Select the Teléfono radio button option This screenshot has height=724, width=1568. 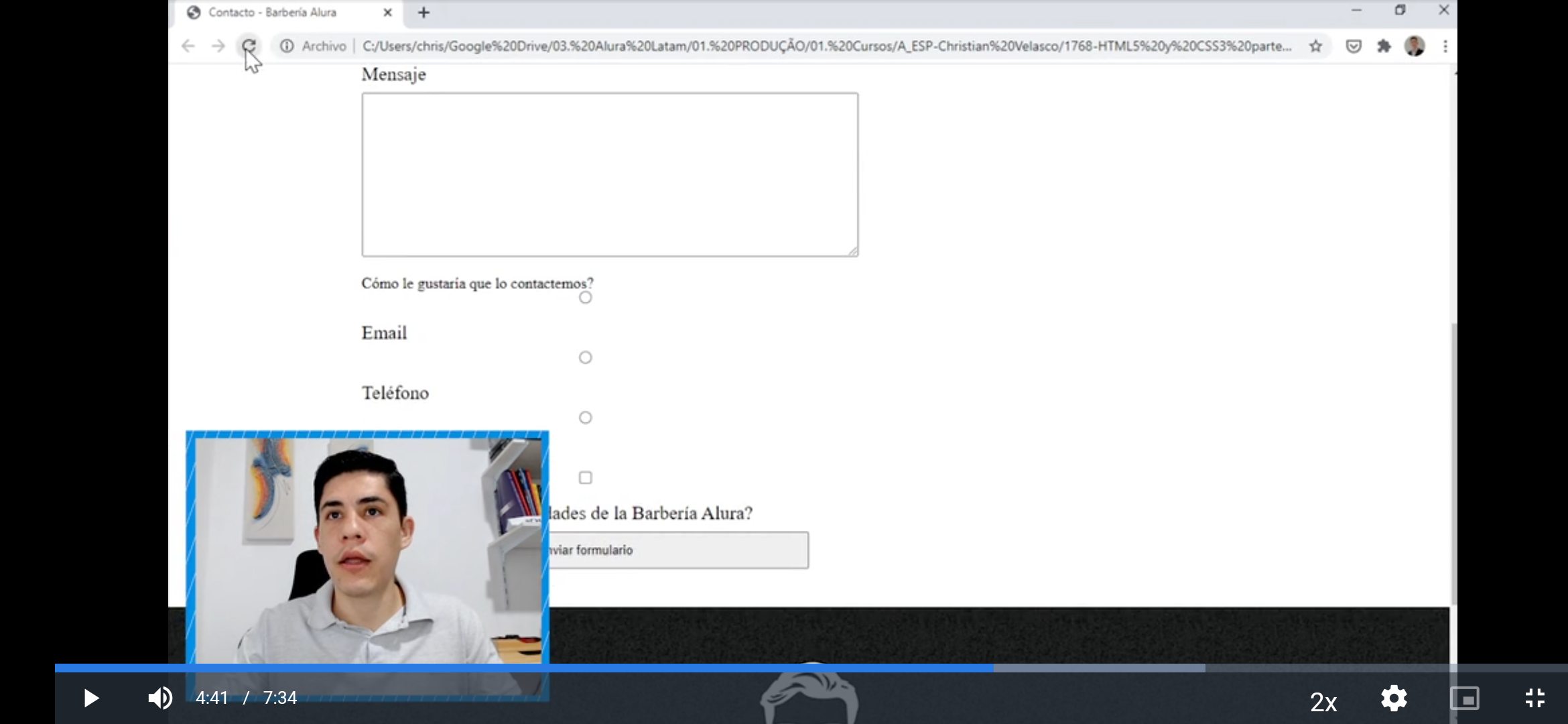click(x=585, y=417)
